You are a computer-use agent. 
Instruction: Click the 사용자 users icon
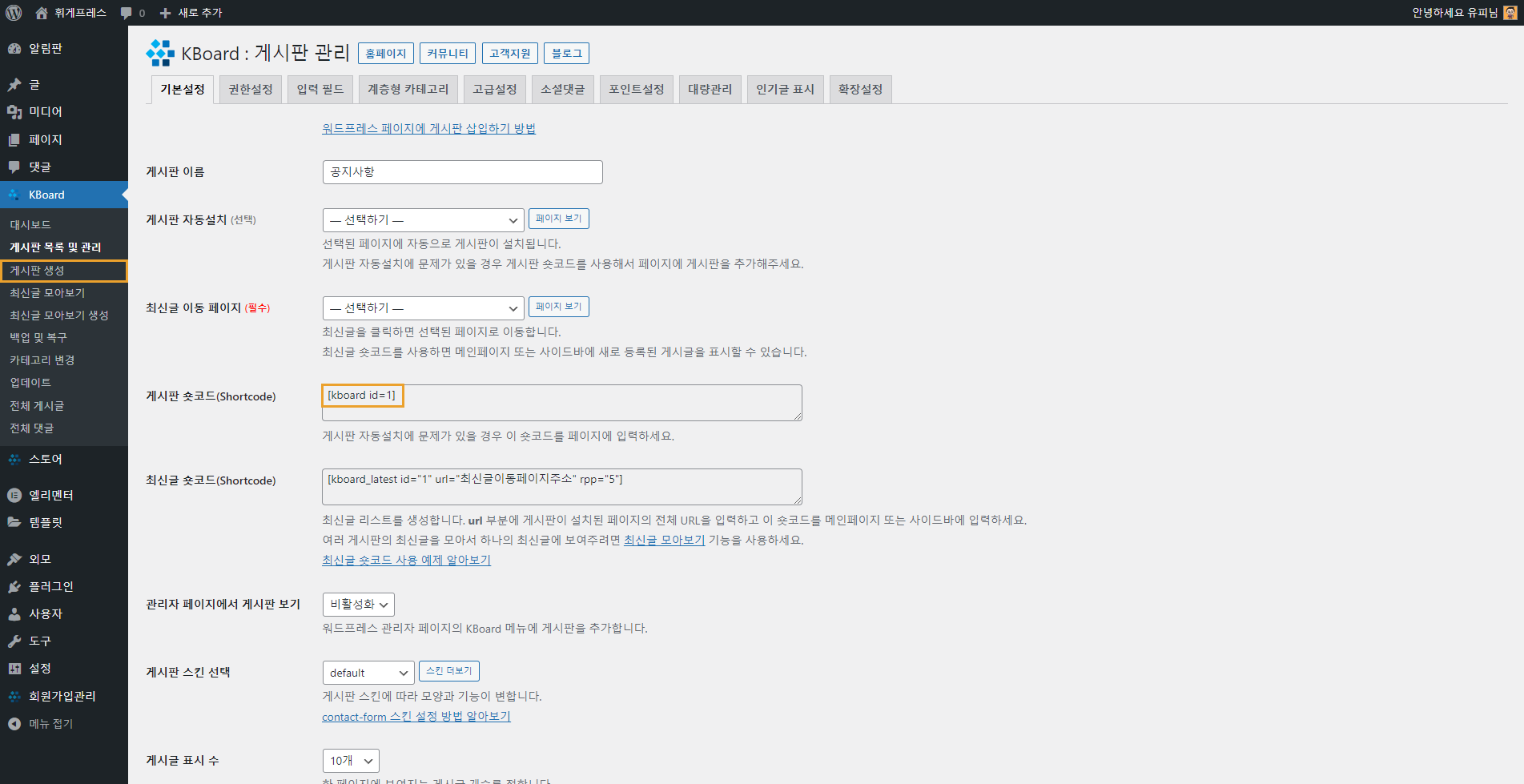[x=14, y=613]
